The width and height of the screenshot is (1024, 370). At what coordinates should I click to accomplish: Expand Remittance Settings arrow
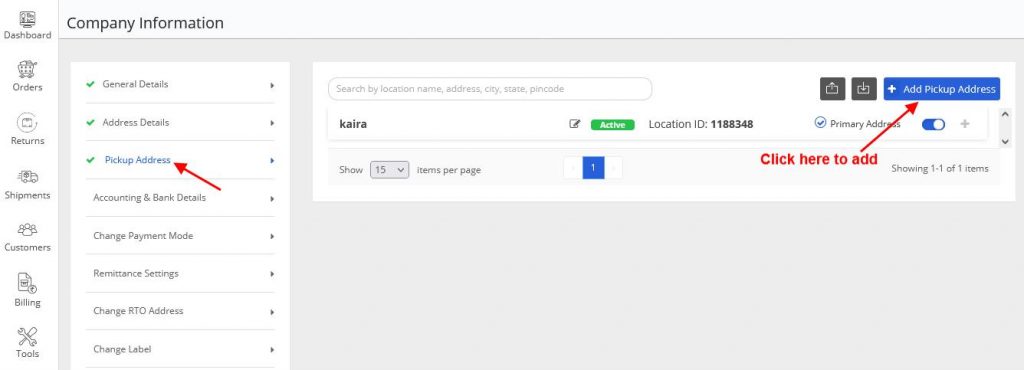pos(272,274)
